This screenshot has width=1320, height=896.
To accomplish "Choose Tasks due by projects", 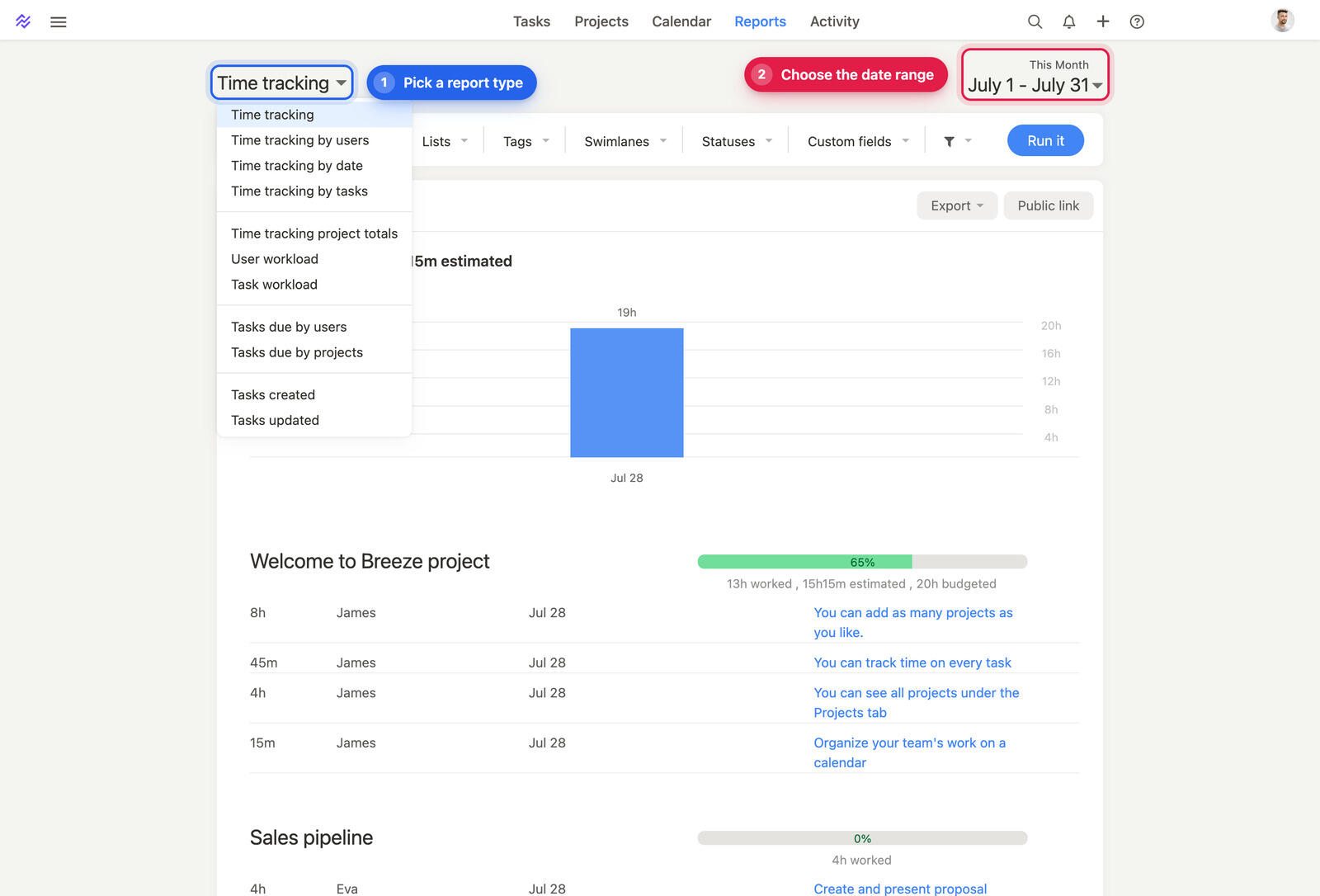I will [314, 352].
